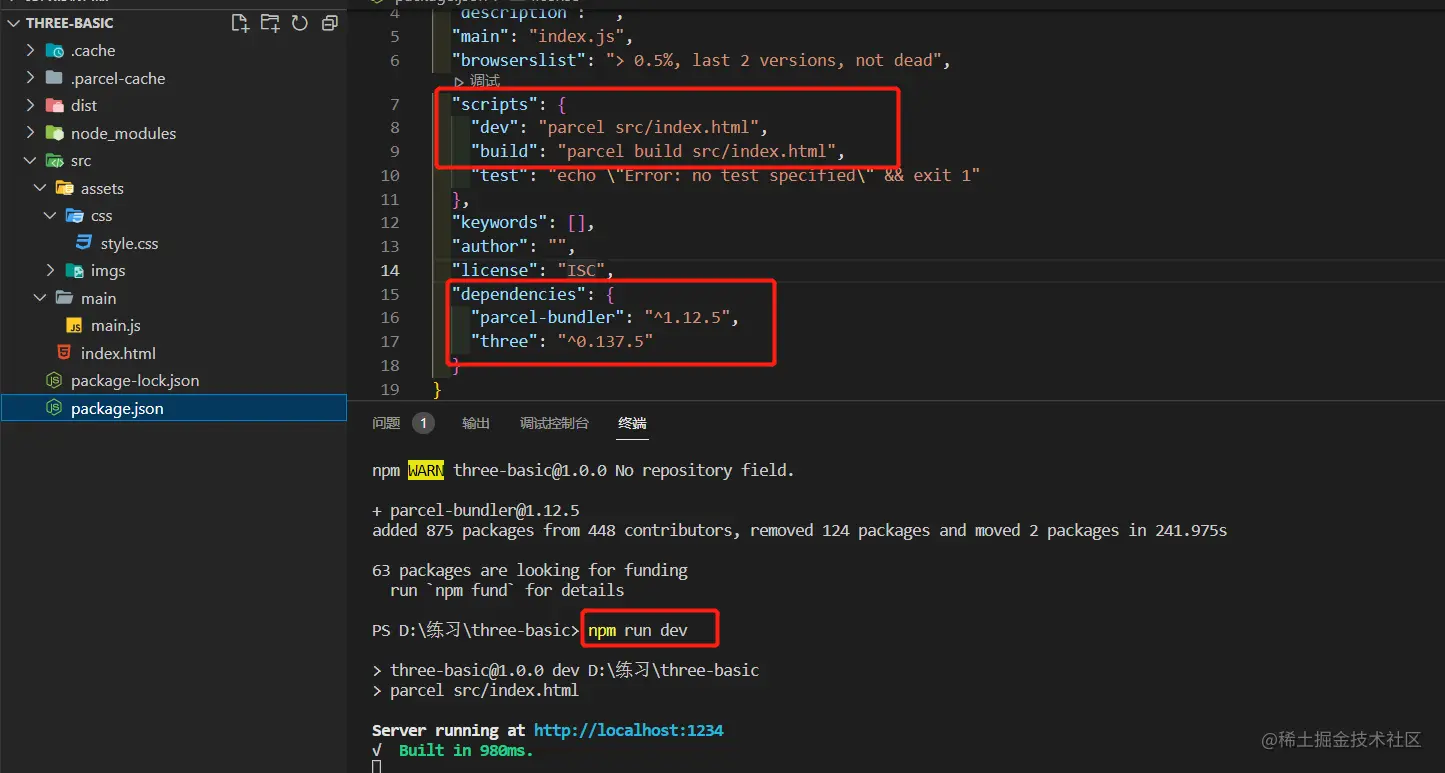Click the .parcel-cache folder icon
Image resolution: width=1445 pixels, height=773 pixels.
tap(55, 78)
